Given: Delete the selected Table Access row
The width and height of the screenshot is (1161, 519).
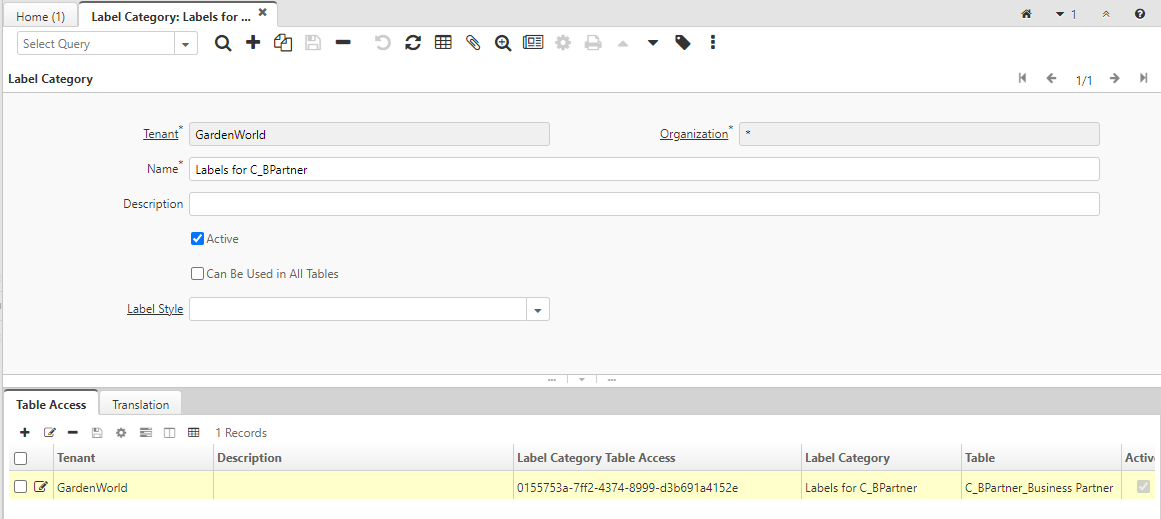Looking at the screenshot, I should (73, 432).
